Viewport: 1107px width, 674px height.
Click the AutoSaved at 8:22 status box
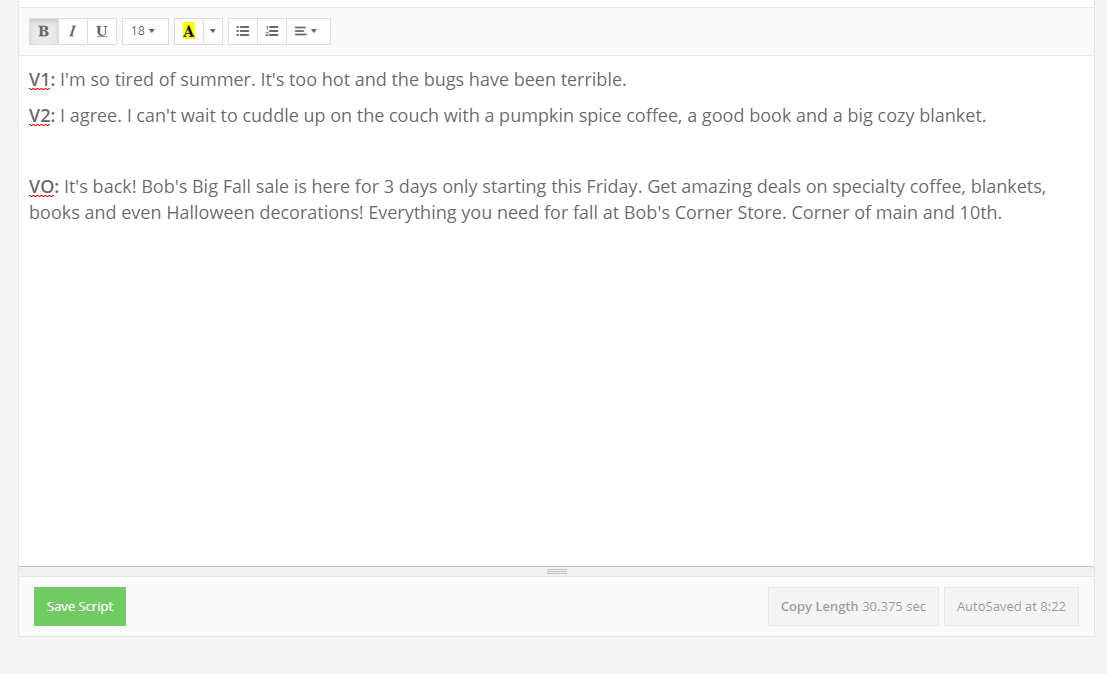1011,606
